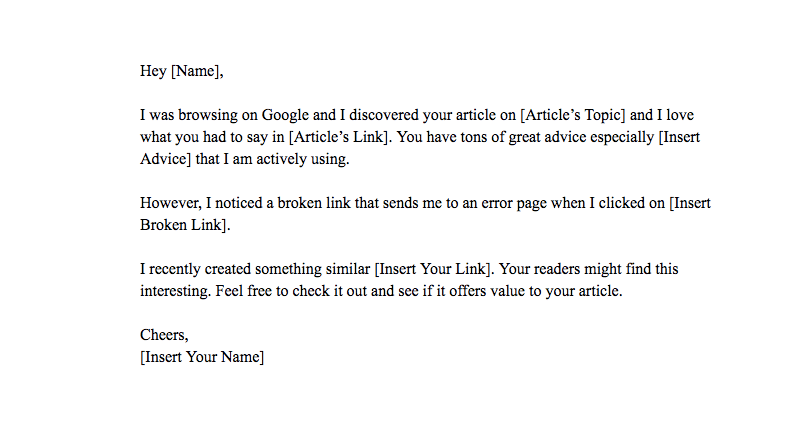Click the [Insert Your Link] placeholder

coord(433,269)
